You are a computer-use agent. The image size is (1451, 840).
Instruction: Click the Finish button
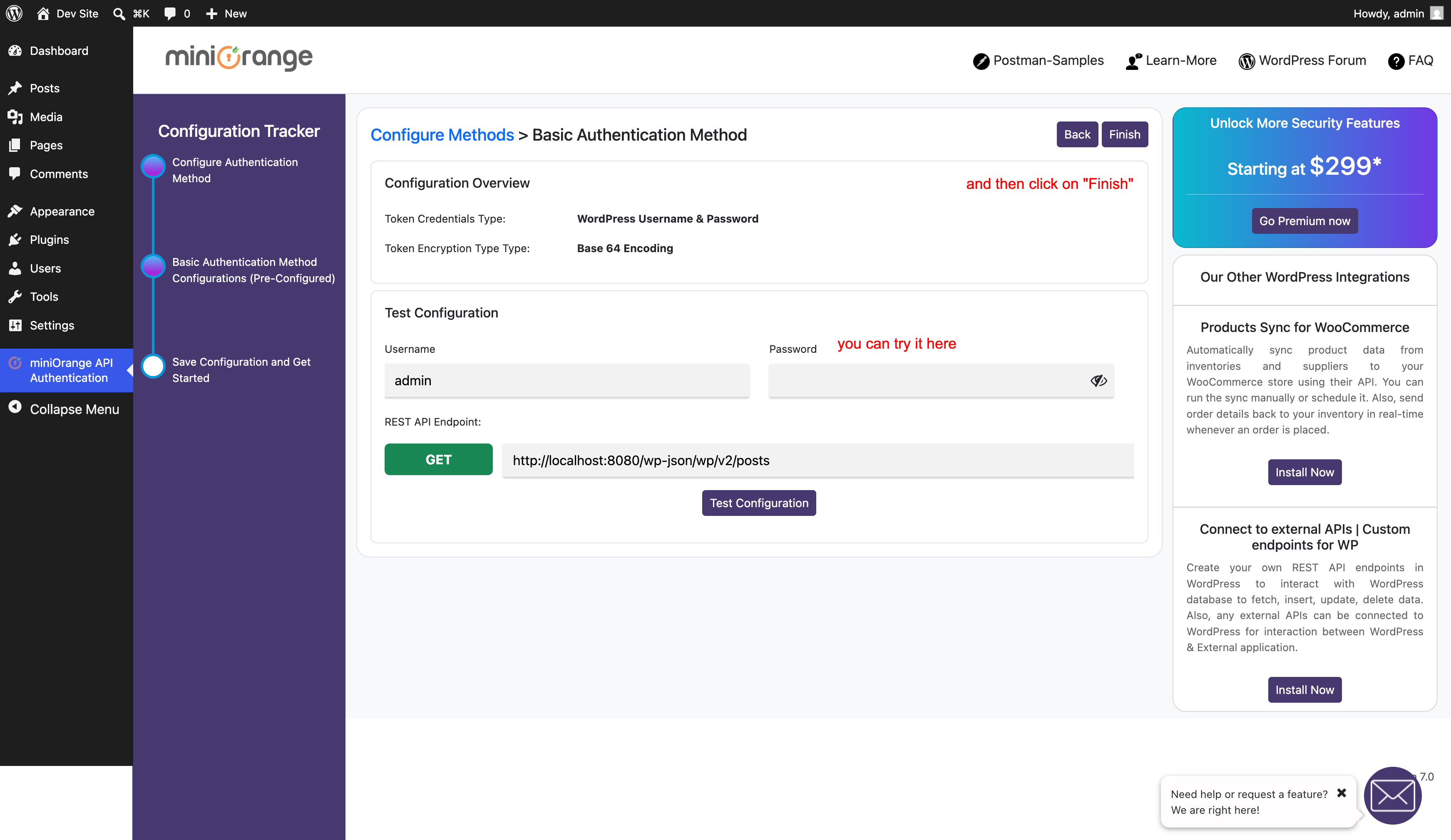[x=1125, y=134]
